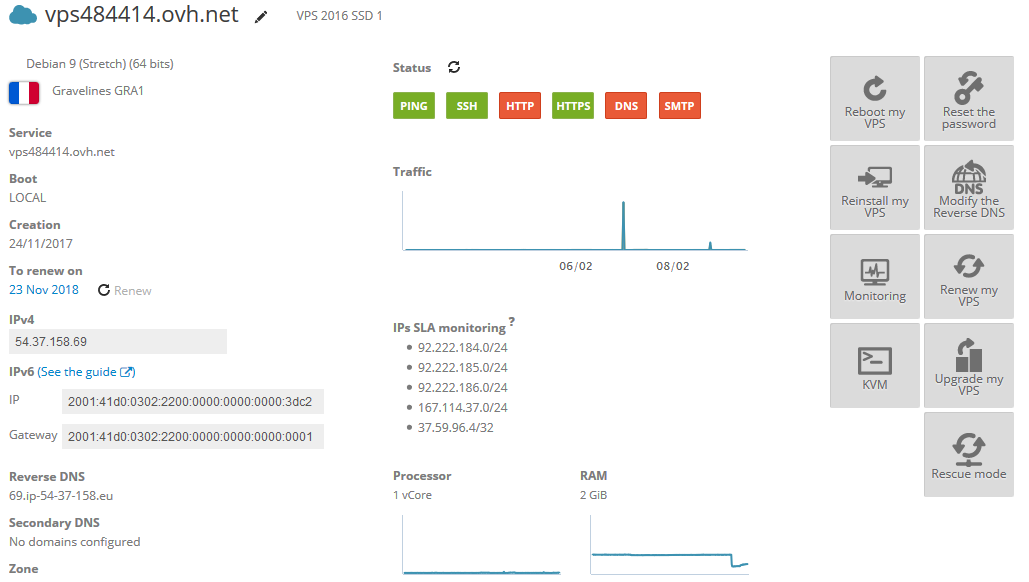Click the 23 Nov 2018 renewal date
1029x582 pixels.
coord(44,289)
